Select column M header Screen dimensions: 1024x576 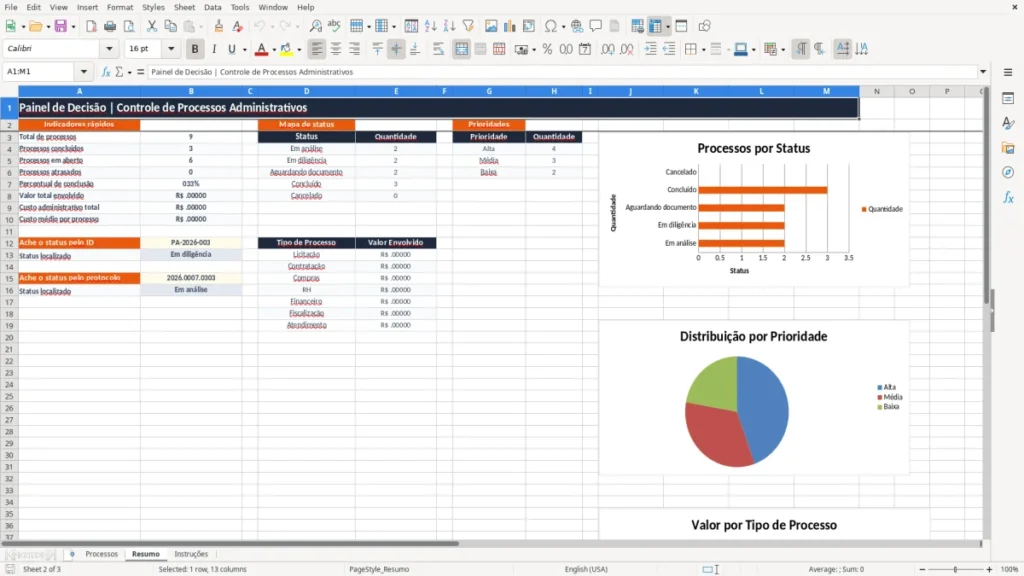point(826,91)
